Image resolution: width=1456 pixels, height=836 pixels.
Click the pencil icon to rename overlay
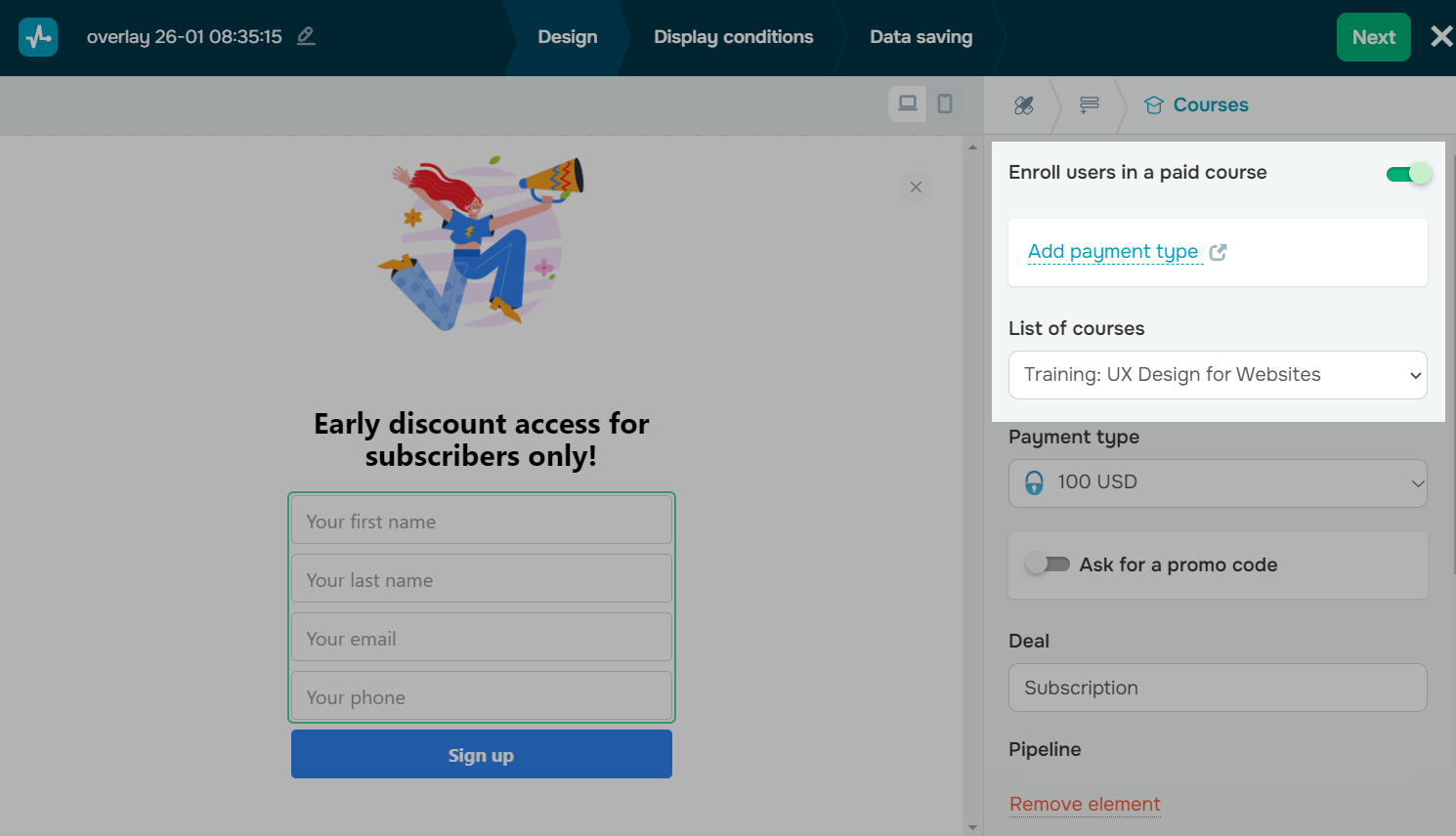tap(306, 36)
